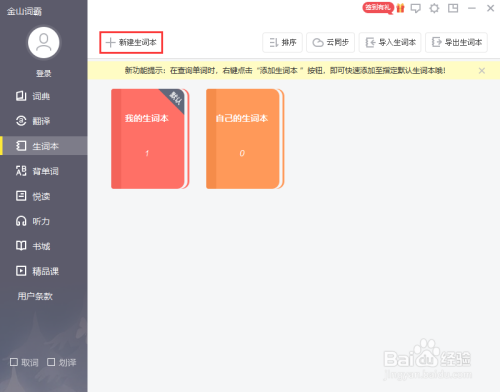Open the 我的生词本 wordbook
This screenshot has height=392, width=500.
[x=150, y=139]
